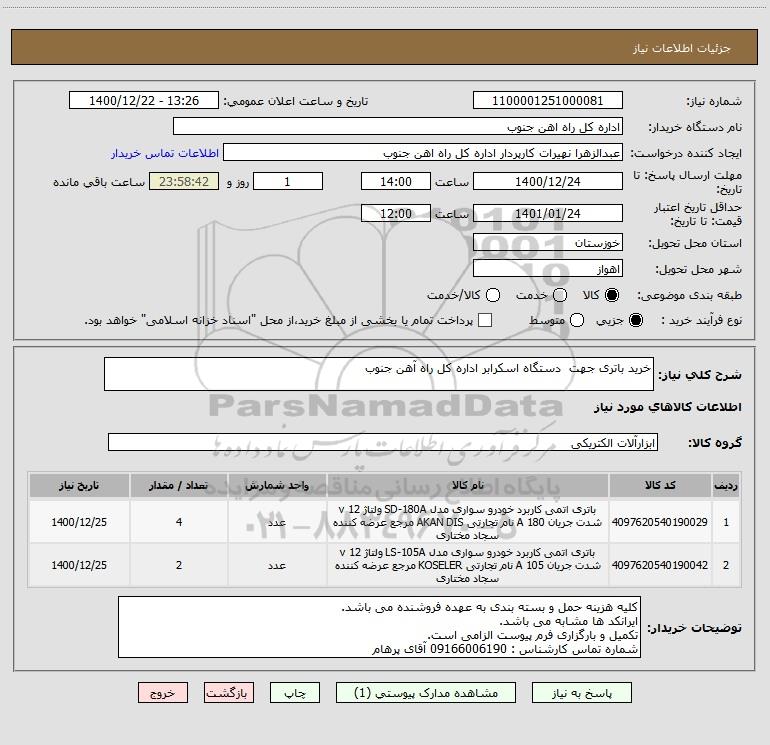The image size is (770, 745).
Task: Click quantity 2 in row two
Action: pyautogui.click(x=179, y=565)
